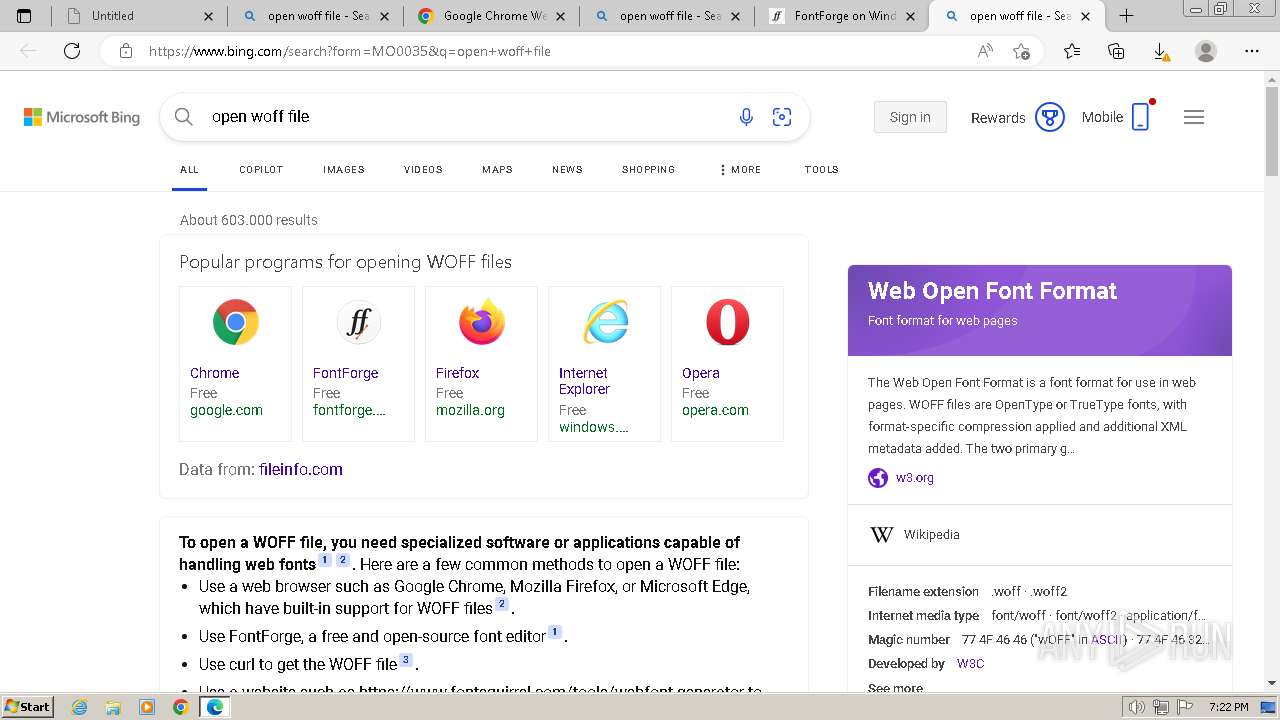Open the google.com link under Chrome
The image size is (1280, 720).
coord(226,410)
